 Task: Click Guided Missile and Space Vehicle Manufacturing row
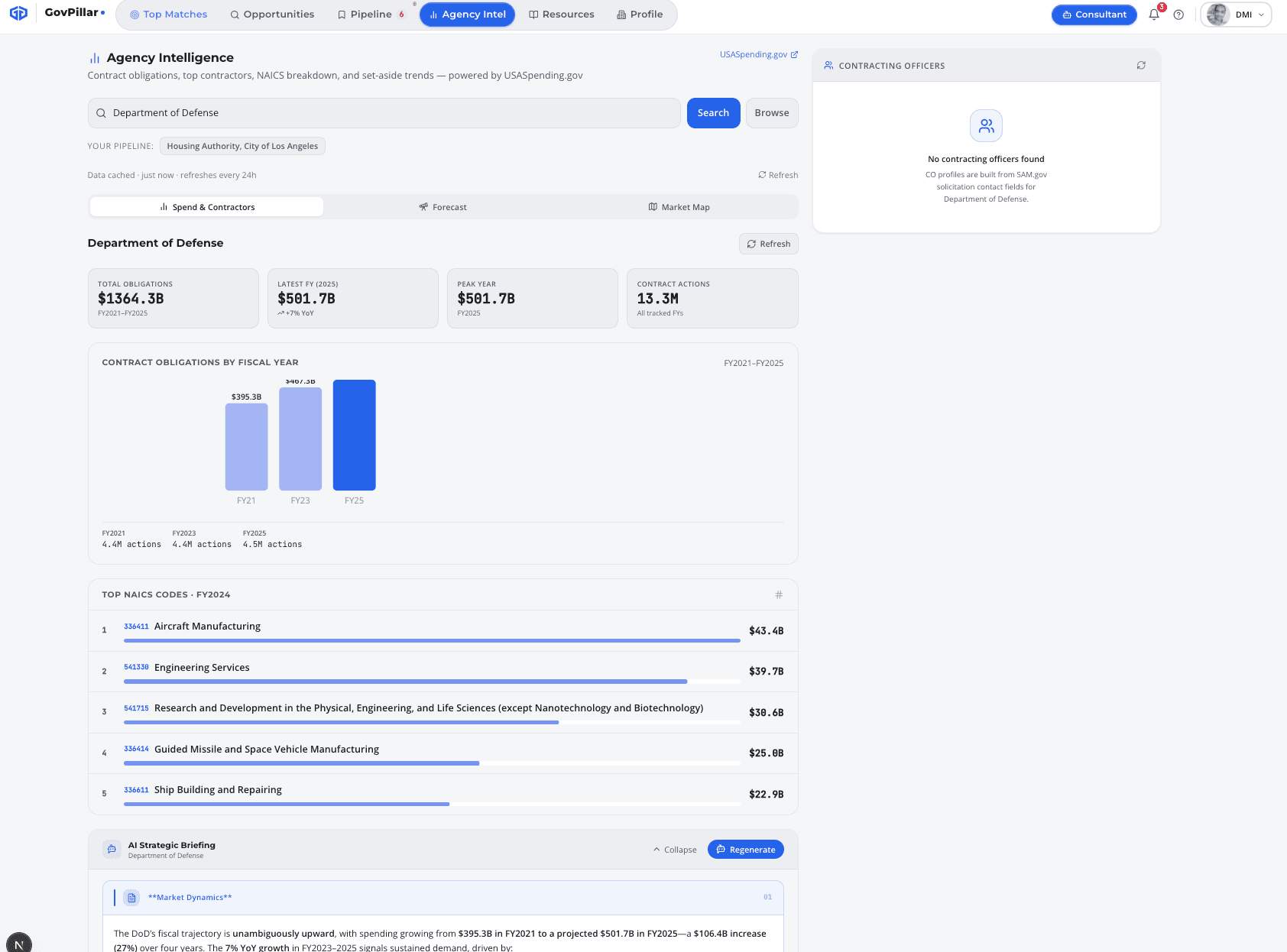click(x=443, y=753)
